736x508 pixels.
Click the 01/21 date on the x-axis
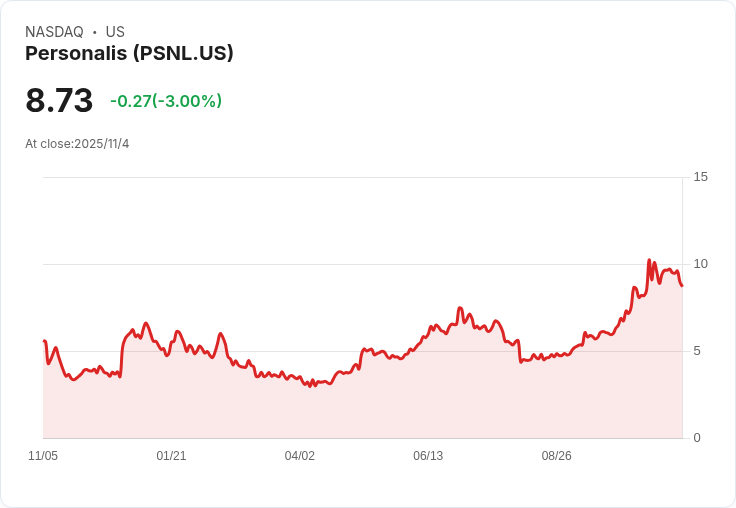171,456
